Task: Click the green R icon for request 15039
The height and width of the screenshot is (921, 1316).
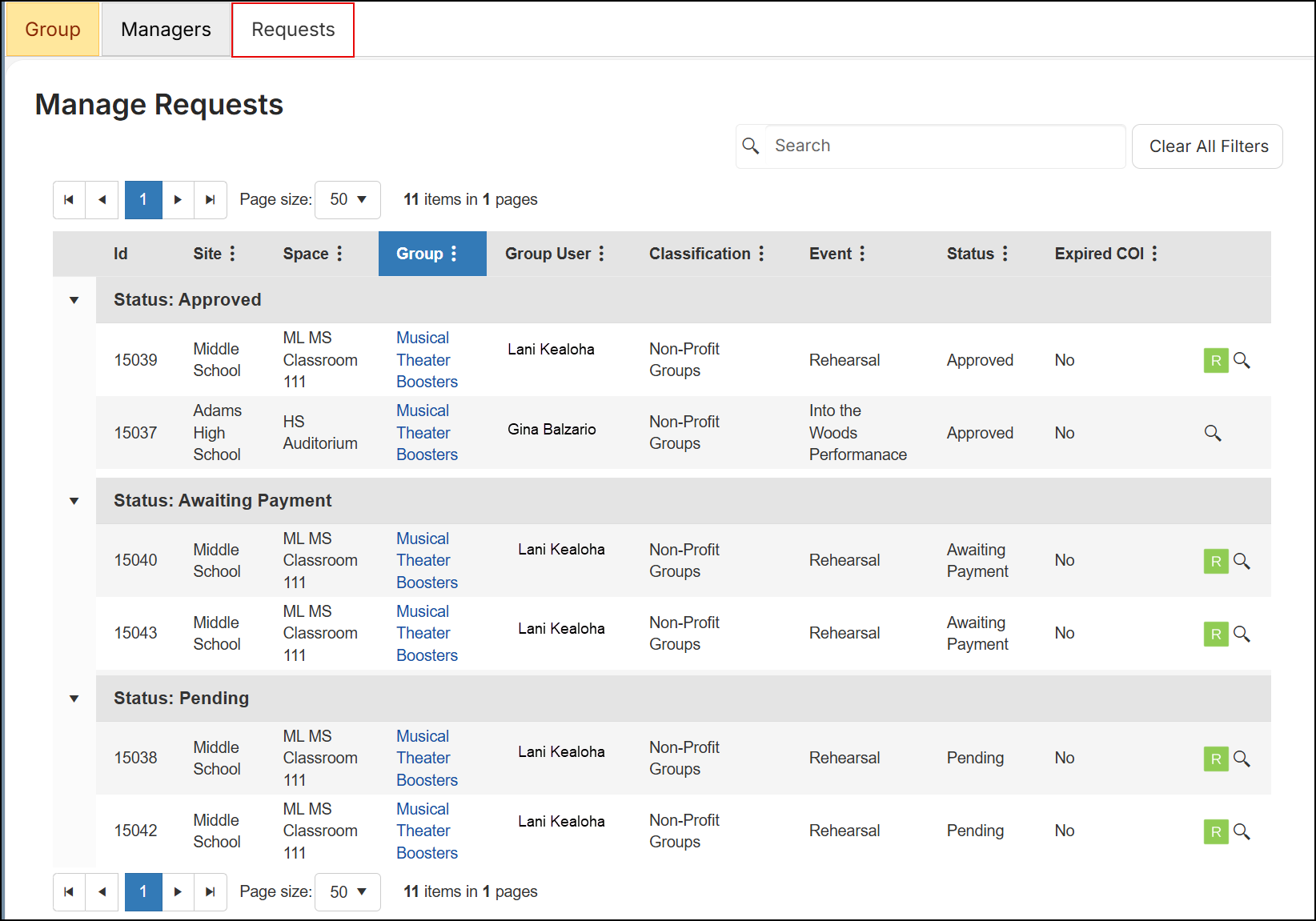Action: tap(1216, 360)
